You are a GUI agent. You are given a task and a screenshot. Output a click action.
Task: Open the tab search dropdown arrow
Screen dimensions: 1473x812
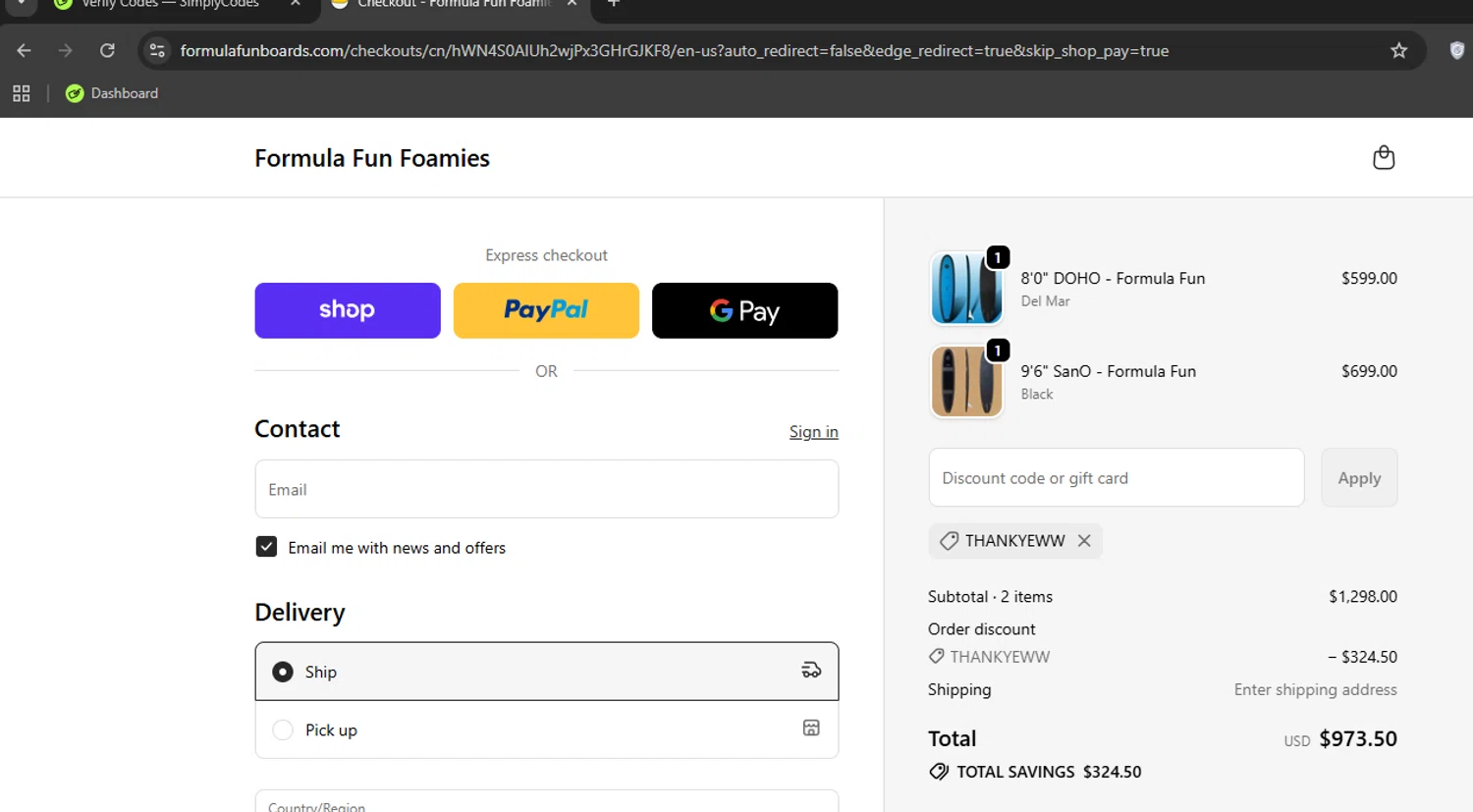point(21,4)
